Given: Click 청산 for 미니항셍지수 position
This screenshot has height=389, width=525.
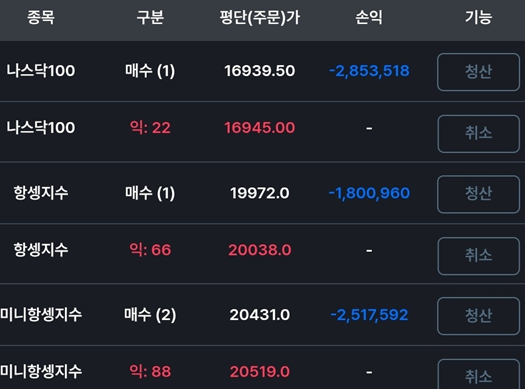Looking at the screenshot, I should point(478,316).
